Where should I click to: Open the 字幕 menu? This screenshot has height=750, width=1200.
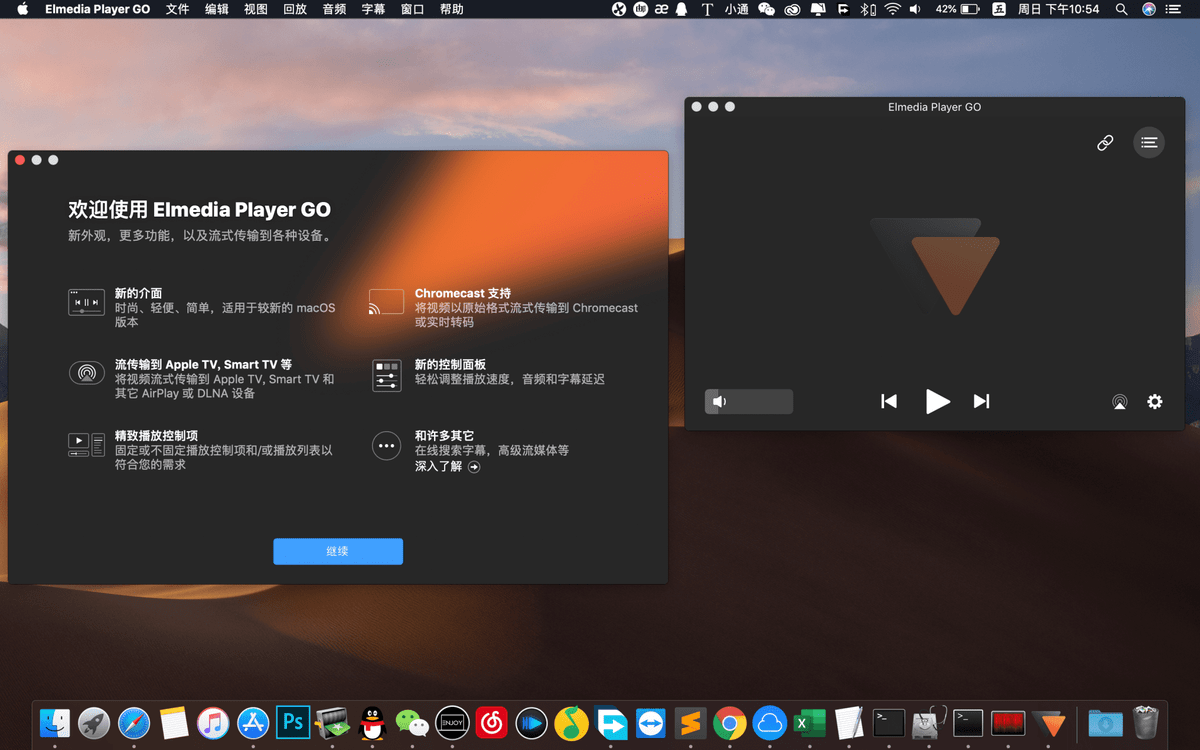pos(373,9)
